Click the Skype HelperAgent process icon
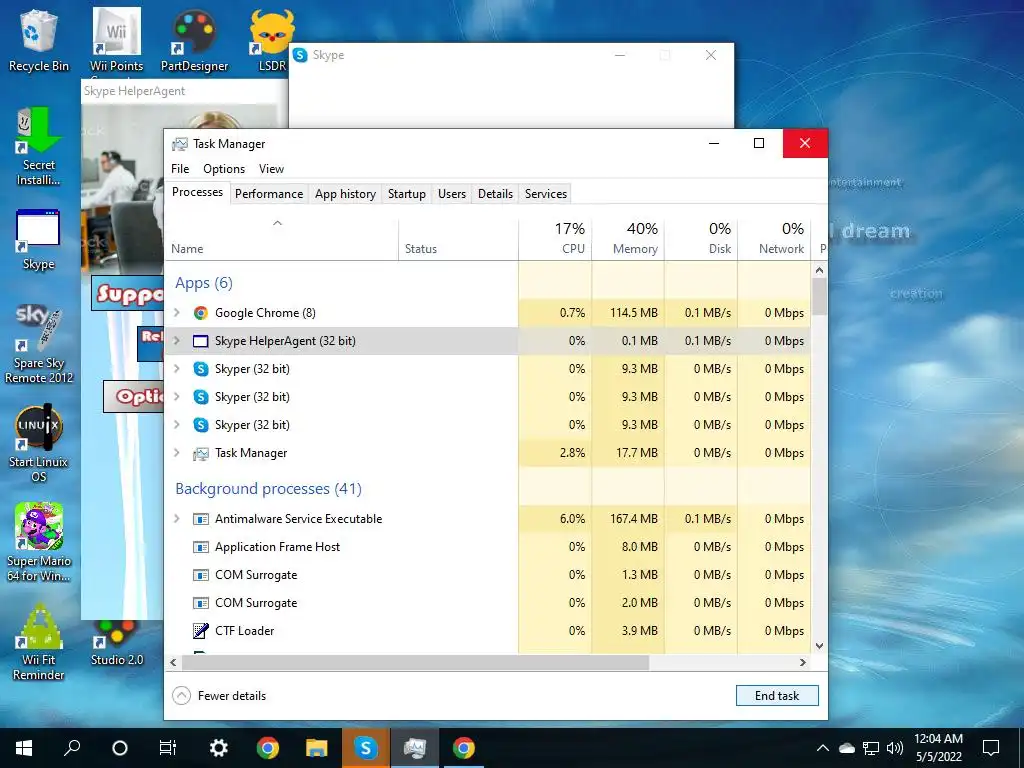 (x=200, y=341)
